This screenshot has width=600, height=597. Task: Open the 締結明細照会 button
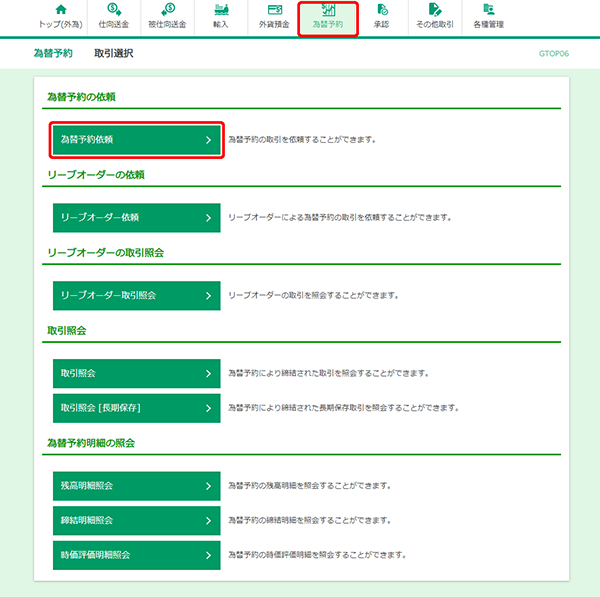137,520
